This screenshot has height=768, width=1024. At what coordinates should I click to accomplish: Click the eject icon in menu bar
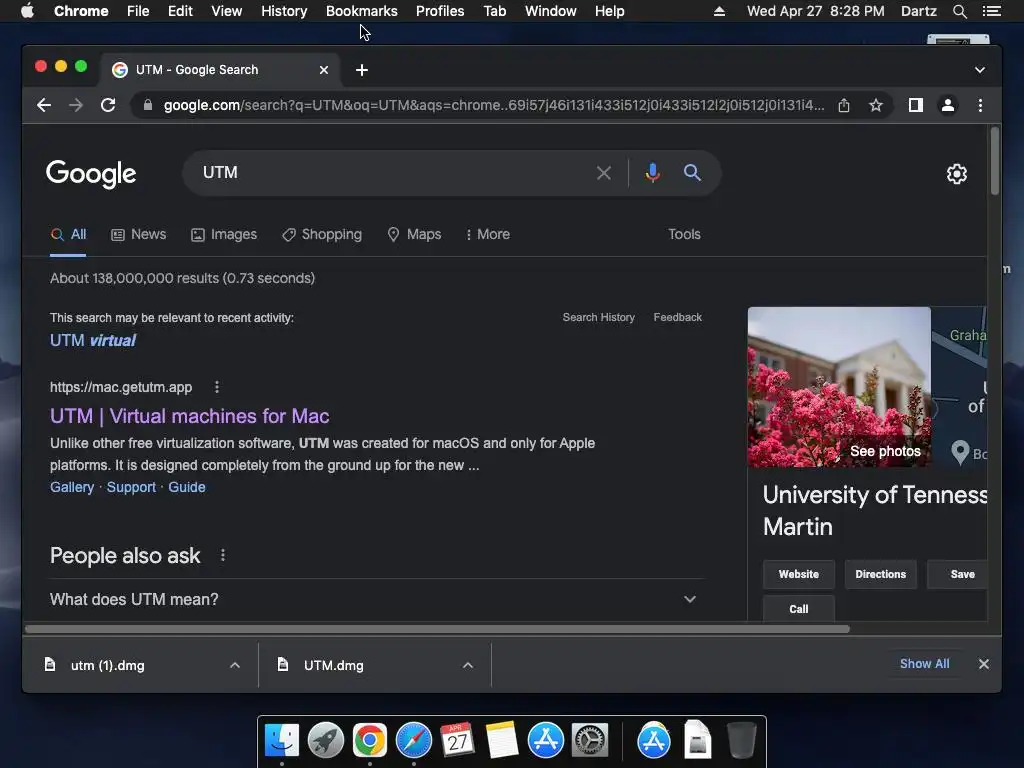tap(719, 11)
